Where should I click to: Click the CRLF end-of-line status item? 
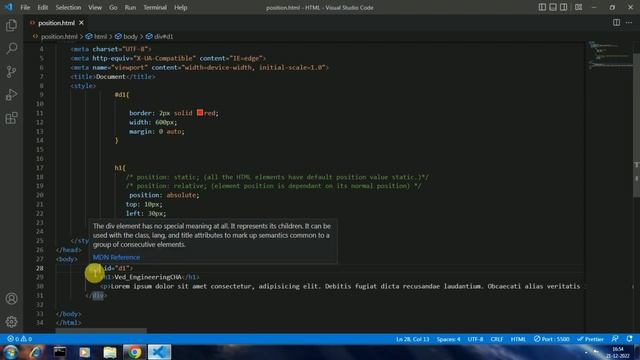point(497,339)
